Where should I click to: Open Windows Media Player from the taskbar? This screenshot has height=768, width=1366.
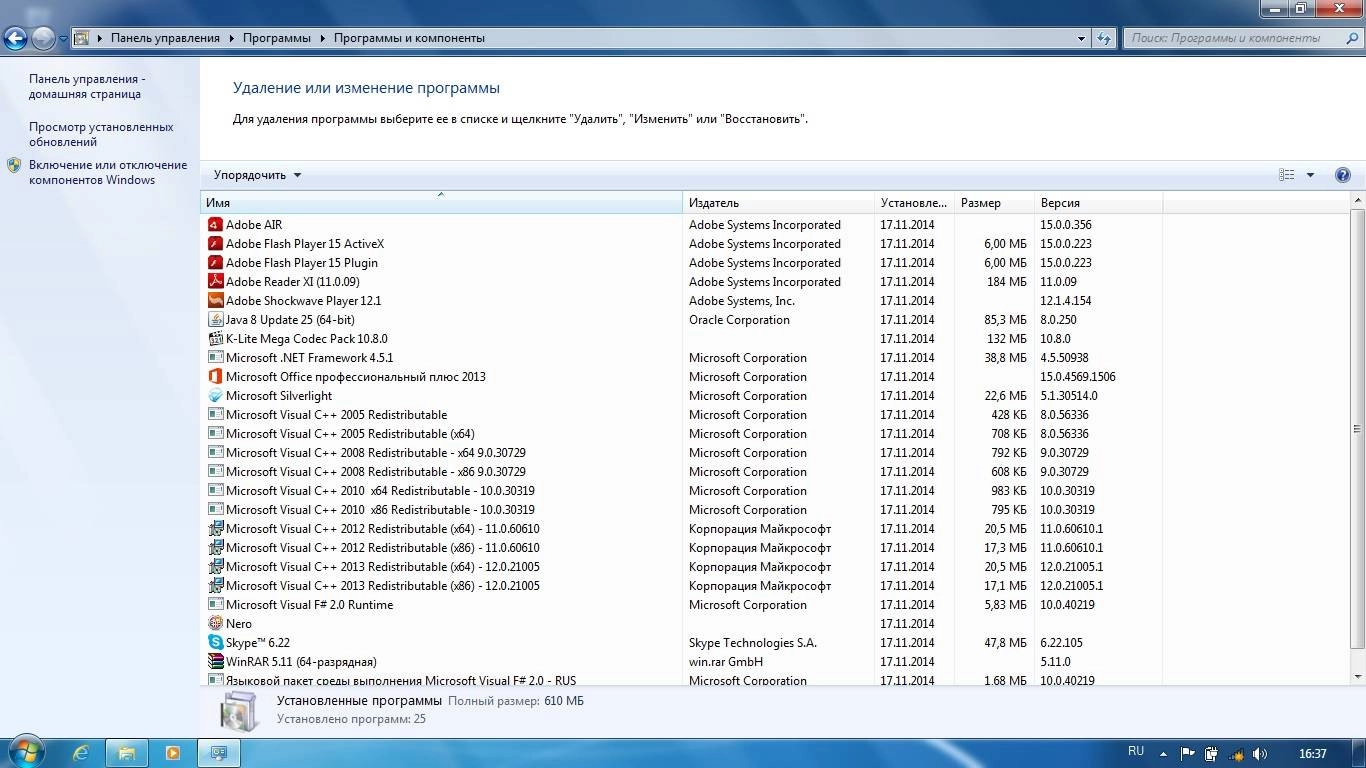click(173, 753)
